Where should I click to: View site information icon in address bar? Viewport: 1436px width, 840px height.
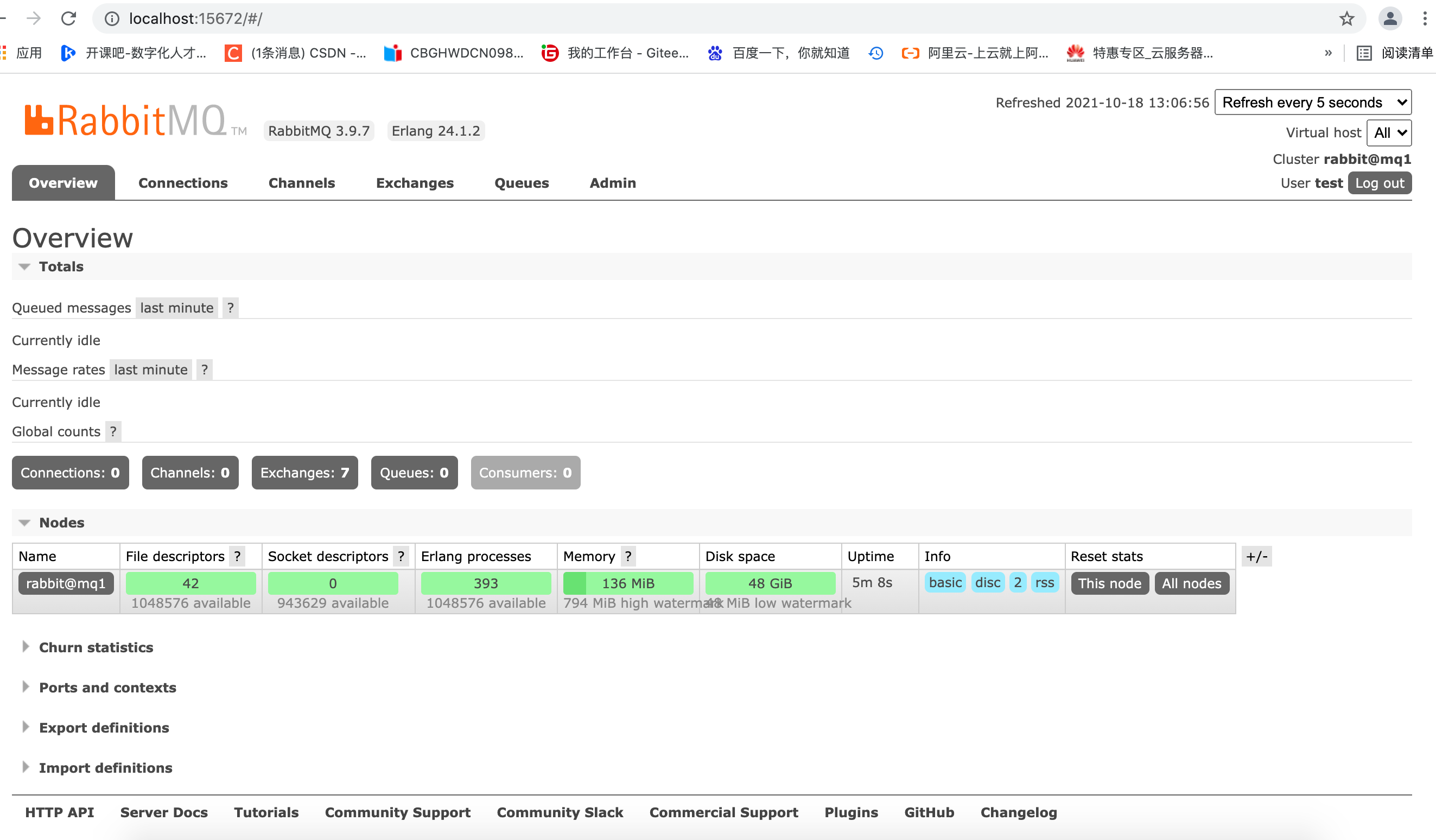pyautogui.click(x=112, y=19)
